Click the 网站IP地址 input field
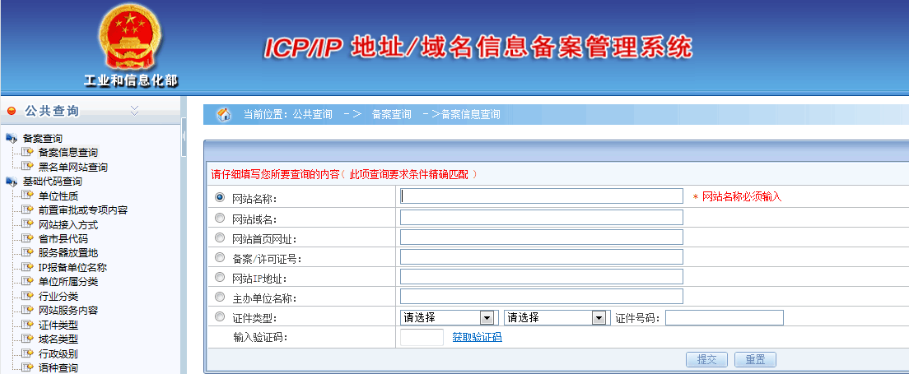The image size is (910, 376). pos(541,277)
